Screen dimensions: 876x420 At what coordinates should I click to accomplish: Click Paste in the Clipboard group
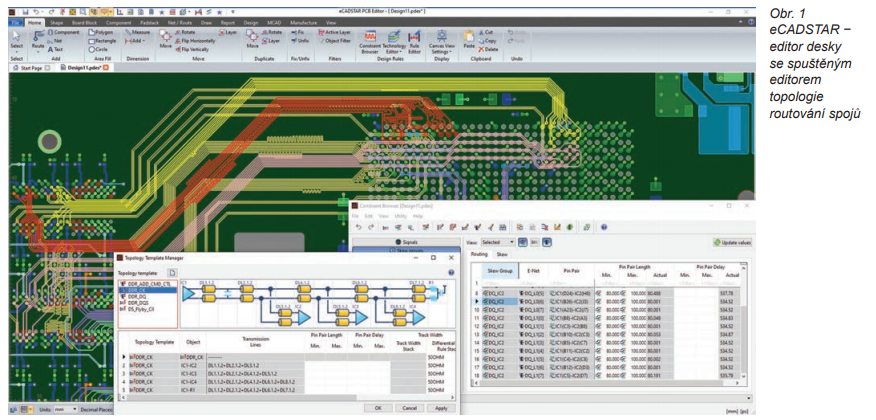click(468, 39)
